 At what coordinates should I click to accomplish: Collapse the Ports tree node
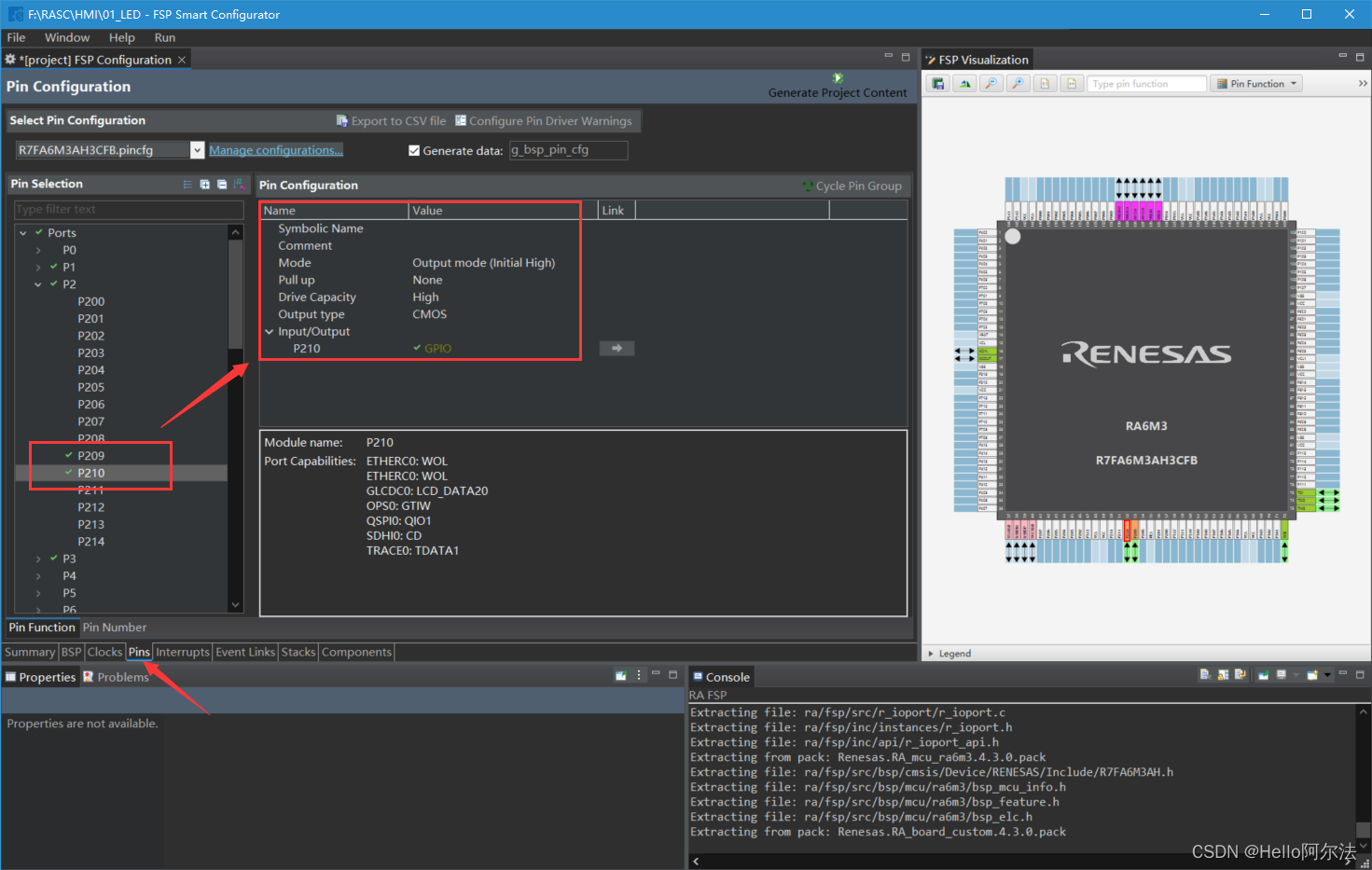click(x=23, y=233)
